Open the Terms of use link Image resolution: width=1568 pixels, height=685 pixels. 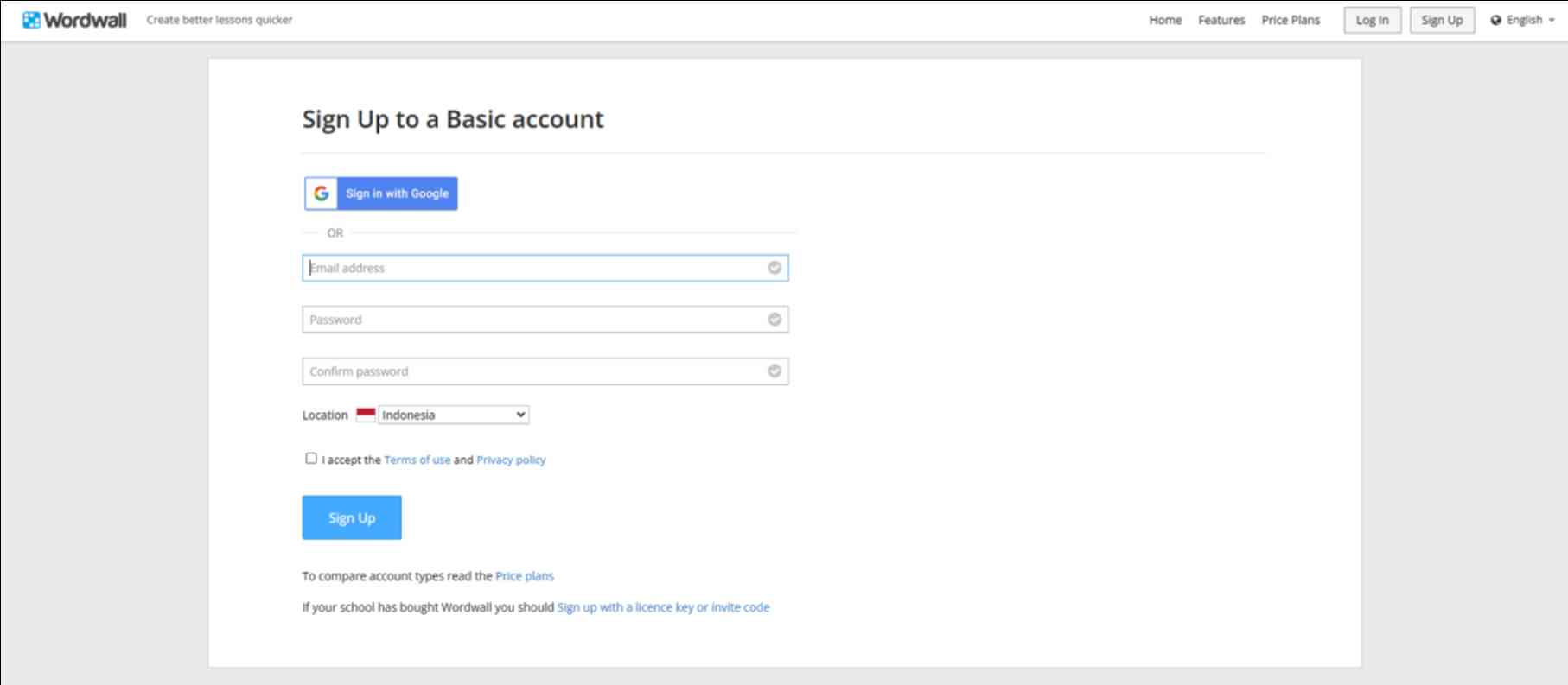click(417, 460)
